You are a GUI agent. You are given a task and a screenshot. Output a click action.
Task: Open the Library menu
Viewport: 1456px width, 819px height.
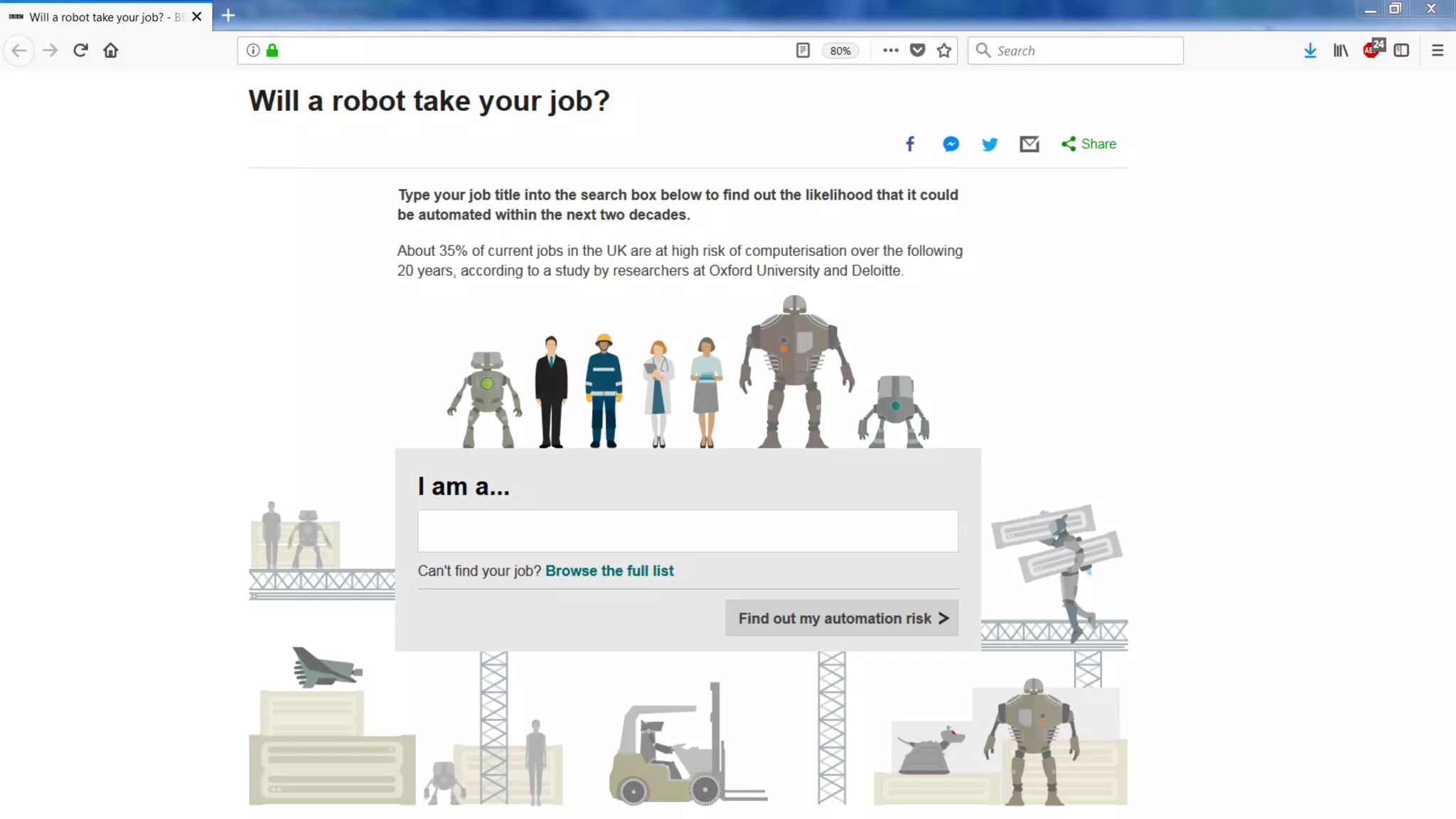click(1340, 50)
